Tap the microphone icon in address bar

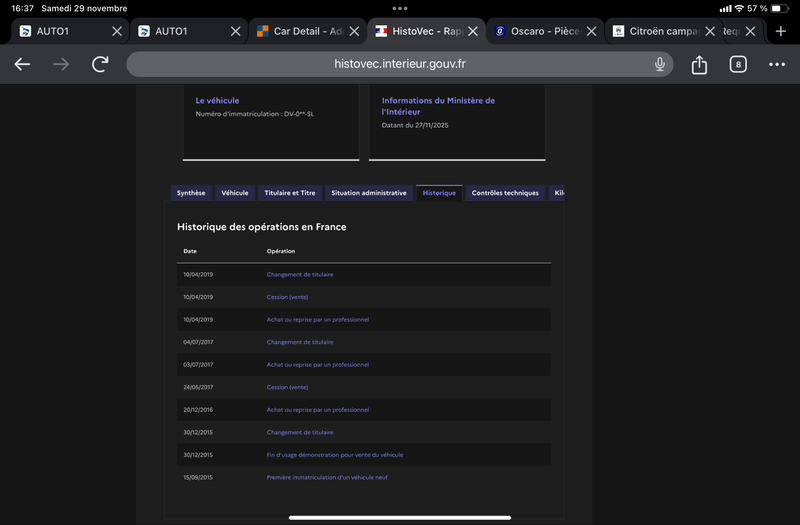[x=660, y=64]
